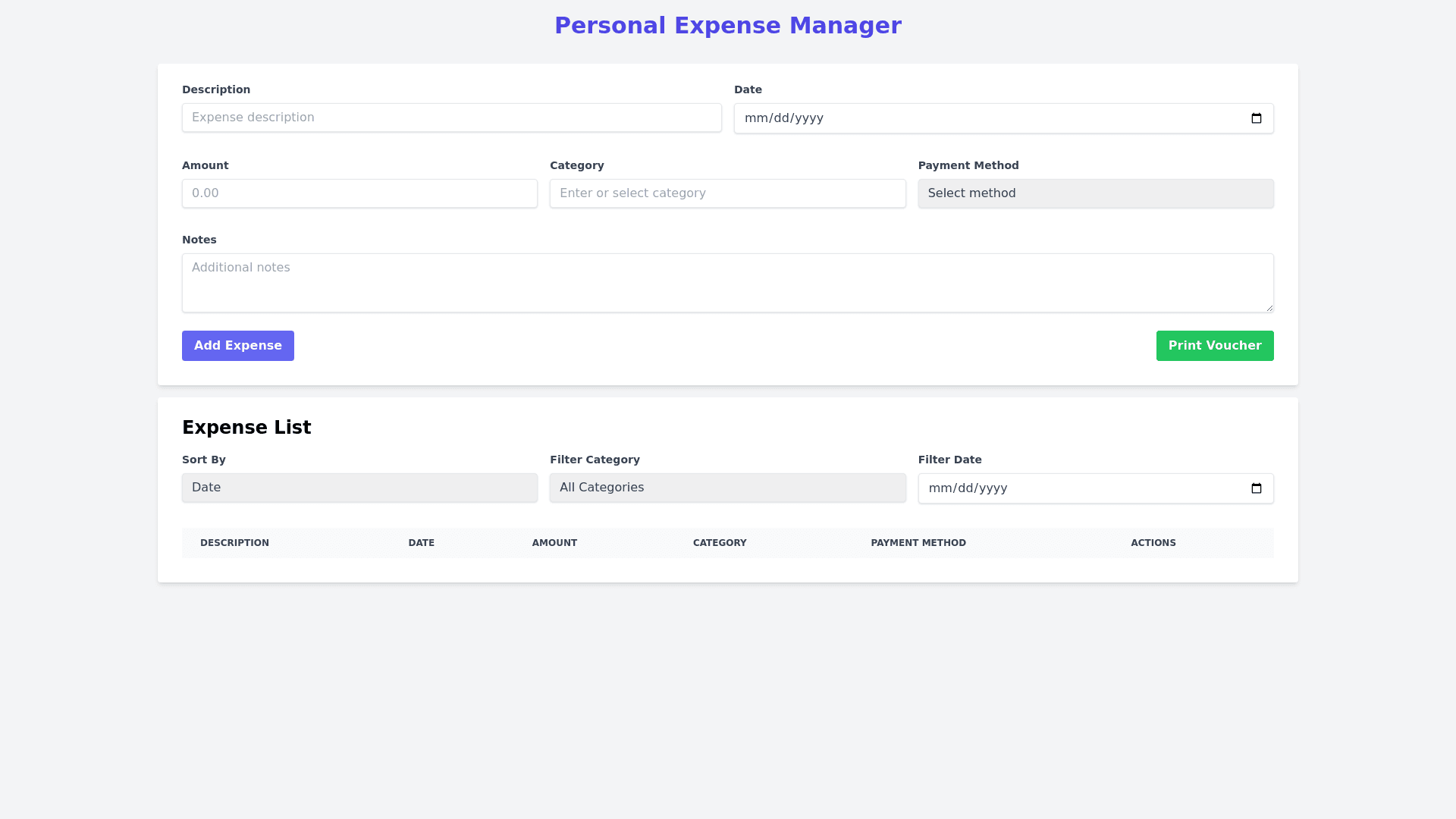1456x819 pixels.
Task: Click into the Amount input
Action: coord(359,193)
